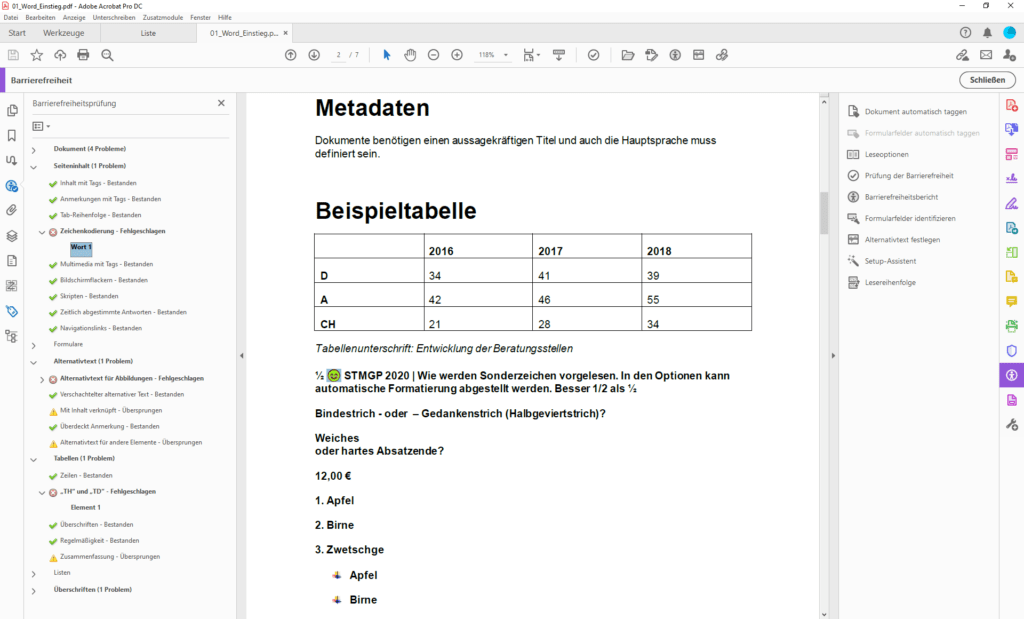Open the Zusatzmodule menu
This screenshot has height=619, width=1024.
tap(163, 18)
